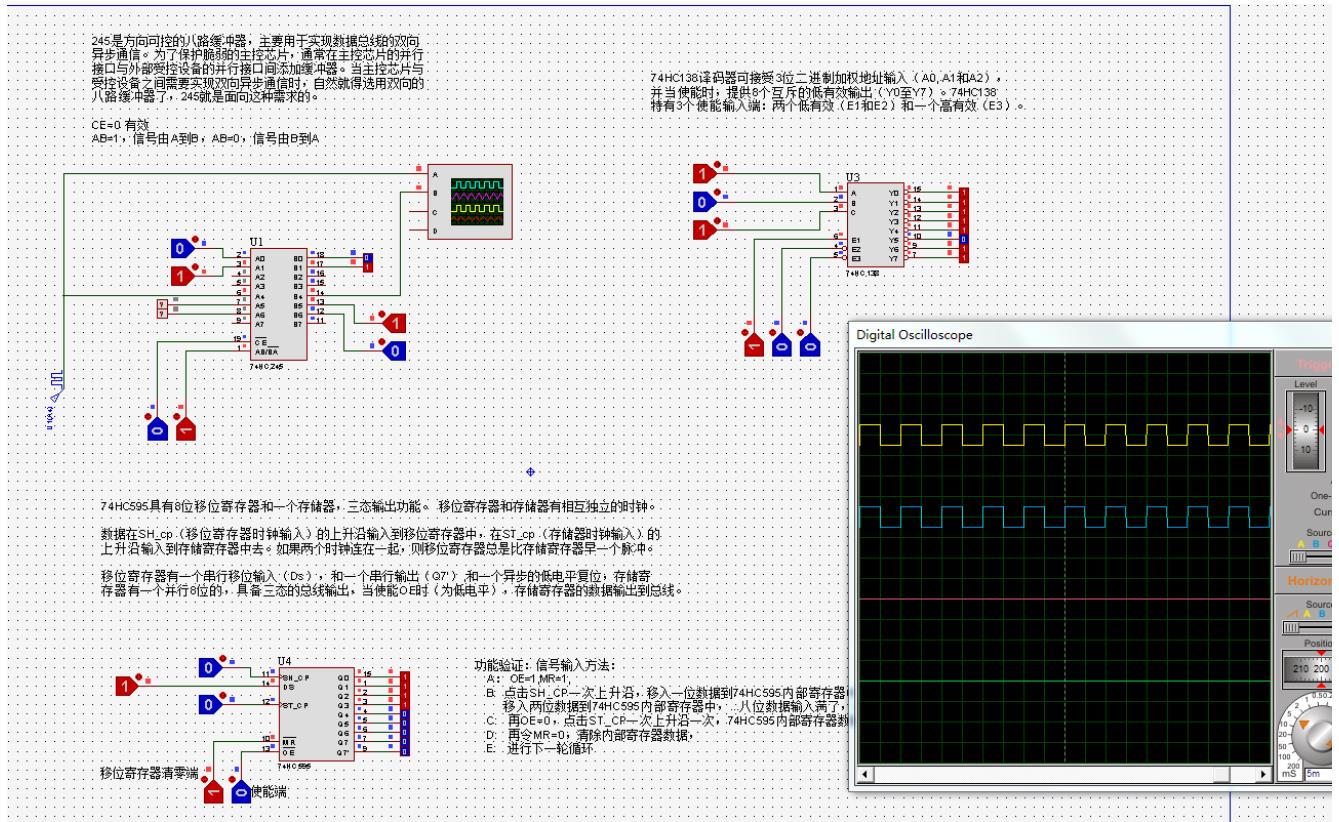This screenshot has height=822, width=1339.
Task: Toggle the SH_CP clock logic state of U4
Action: coord(211,668)
